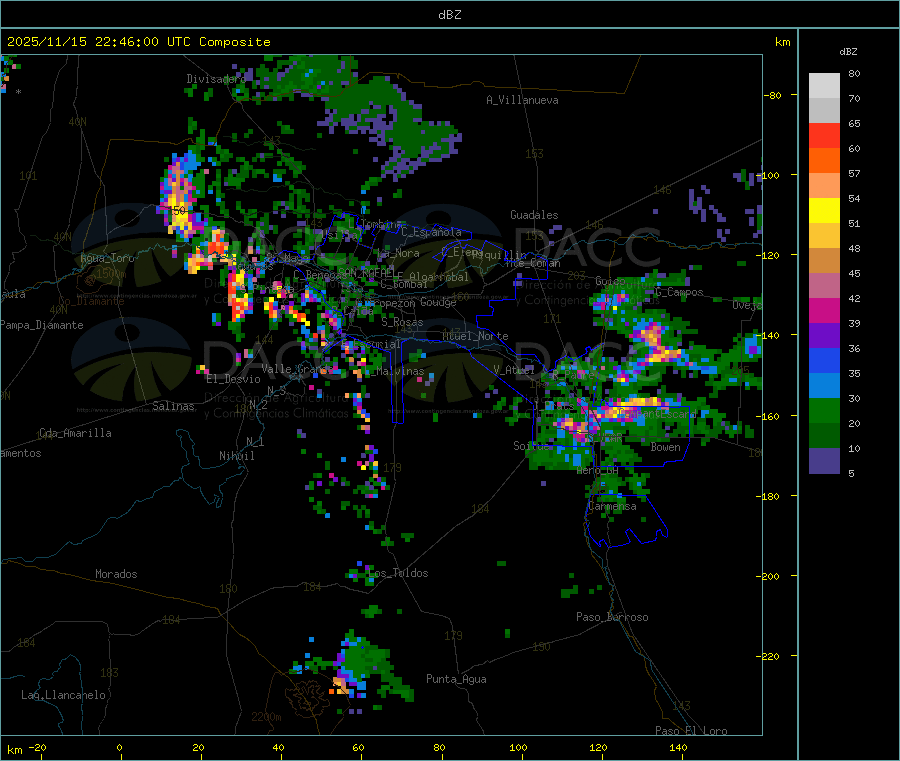Click the 'El_Desvio' place label
900x761 pixels.
click(x=234, y=379)
